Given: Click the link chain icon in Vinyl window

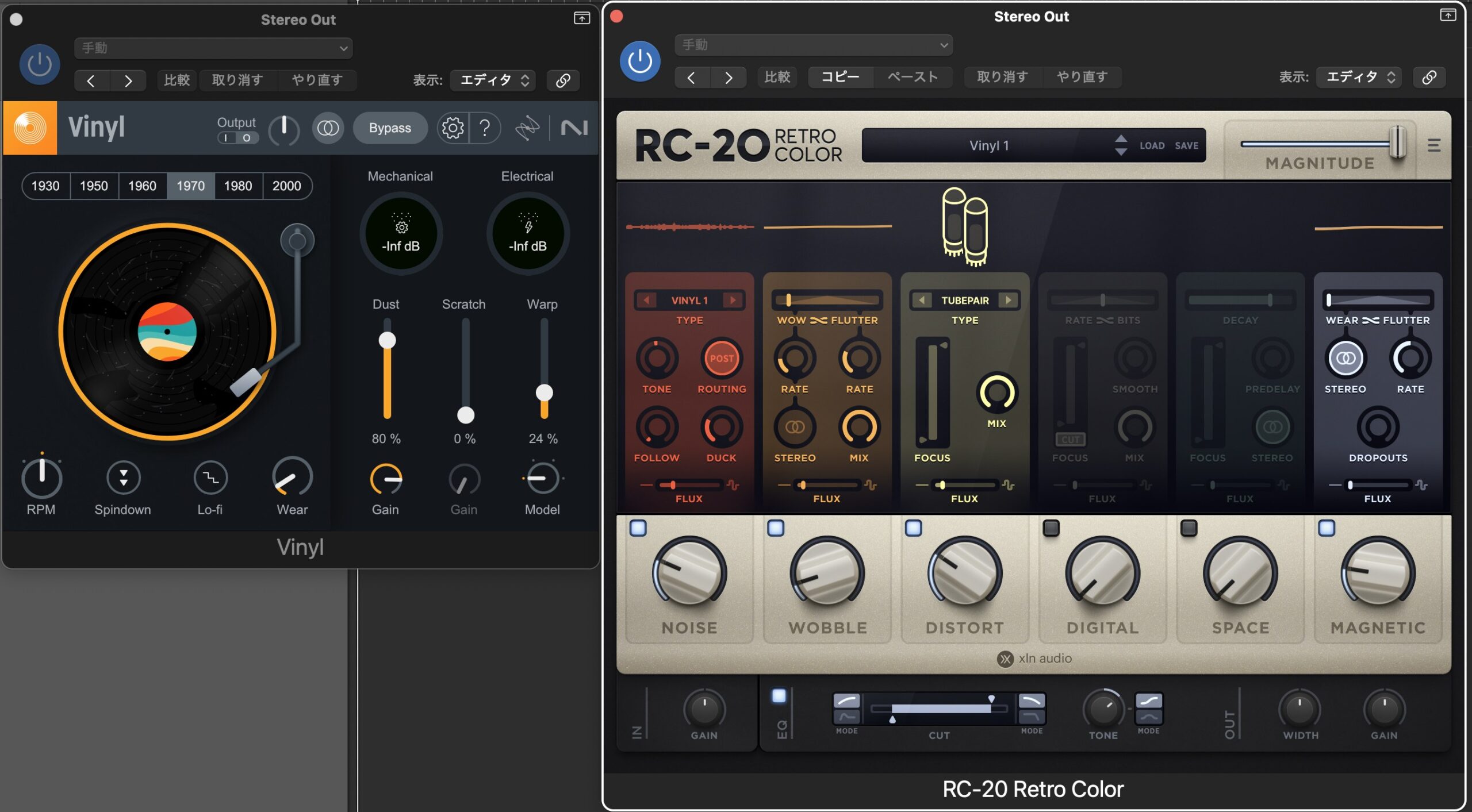Looking at the screenshot, I should click(563, 80).
